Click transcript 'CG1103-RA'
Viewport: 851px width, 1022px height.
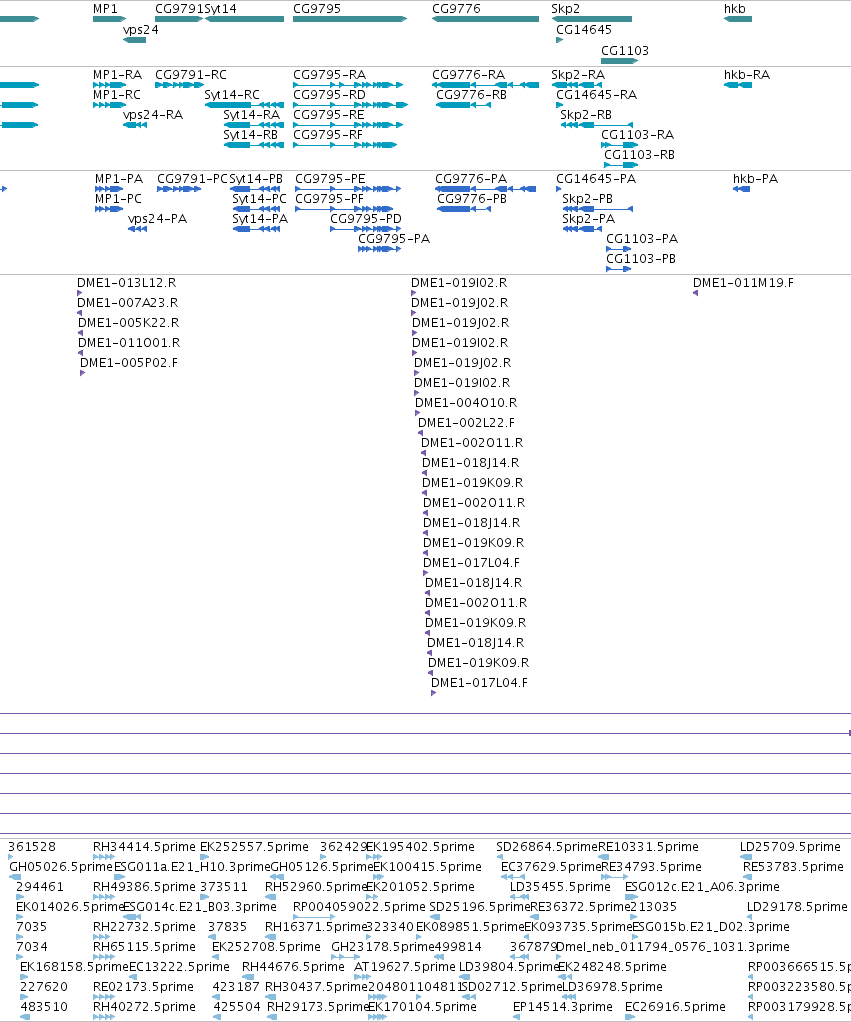tap(637, 135)
